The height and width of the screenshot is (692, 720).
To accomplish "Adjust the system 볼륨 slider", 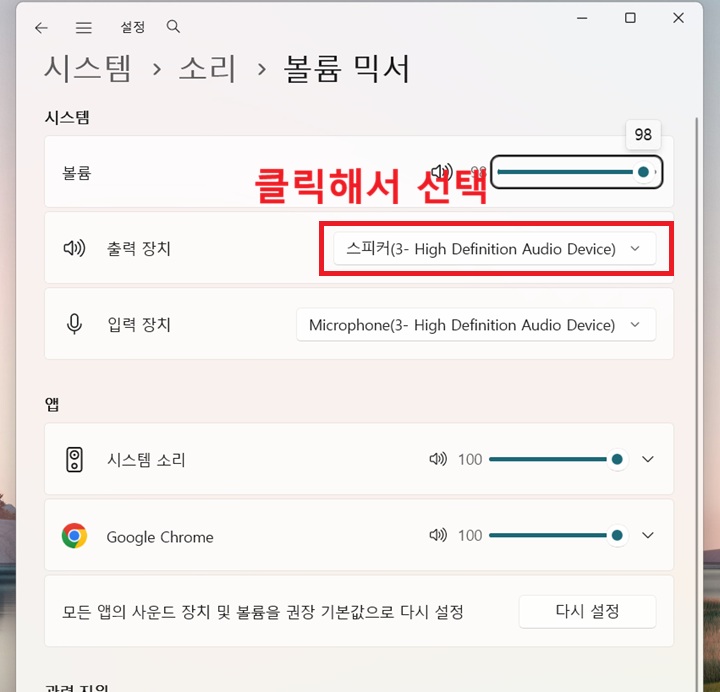I will pyautogui.click(x=577, y=172).
